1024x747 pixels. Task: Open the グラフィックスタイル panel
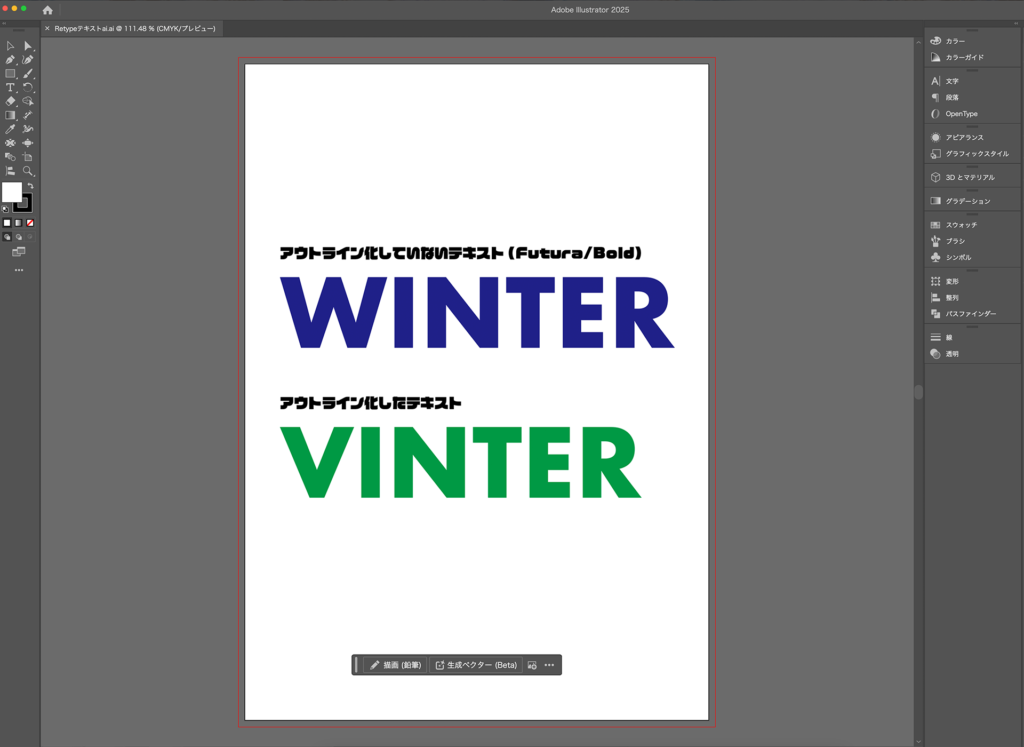pos(972,153)
